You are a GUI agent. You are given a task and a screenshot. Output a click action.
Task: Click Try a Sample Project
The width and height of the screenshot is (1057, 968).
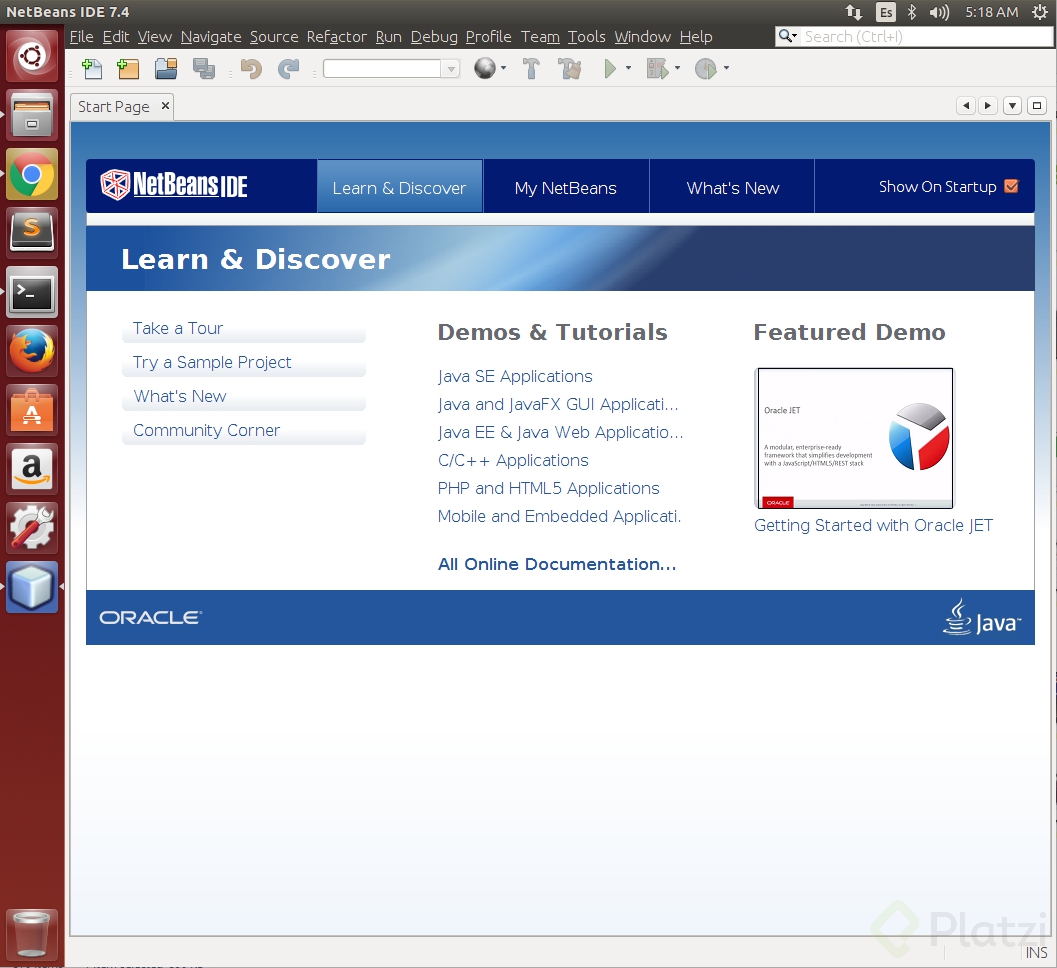[244, 363]
